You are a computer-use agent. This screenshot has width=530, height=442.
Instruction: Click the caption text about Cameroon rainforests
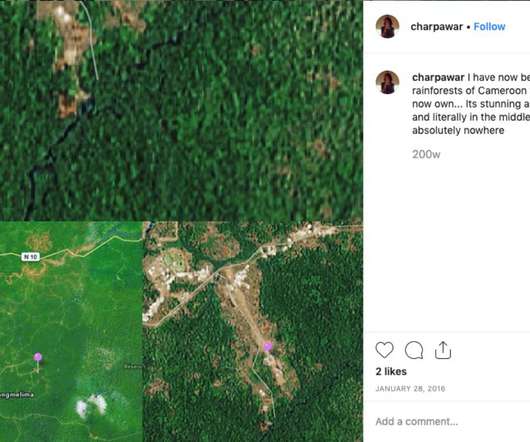point(471,104)
